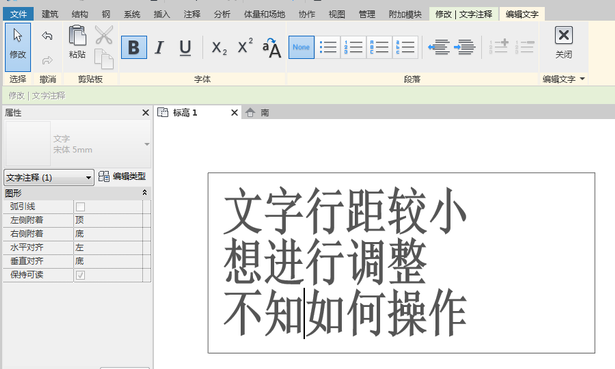Toggle the 弧引线 checkbox

pos(80,206)
